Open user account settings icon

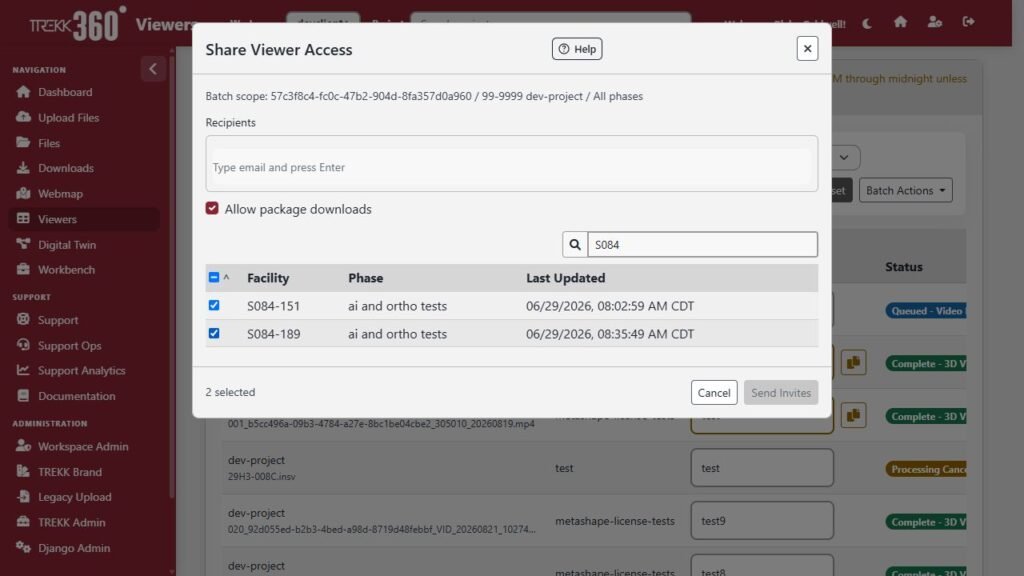[935, 22]
